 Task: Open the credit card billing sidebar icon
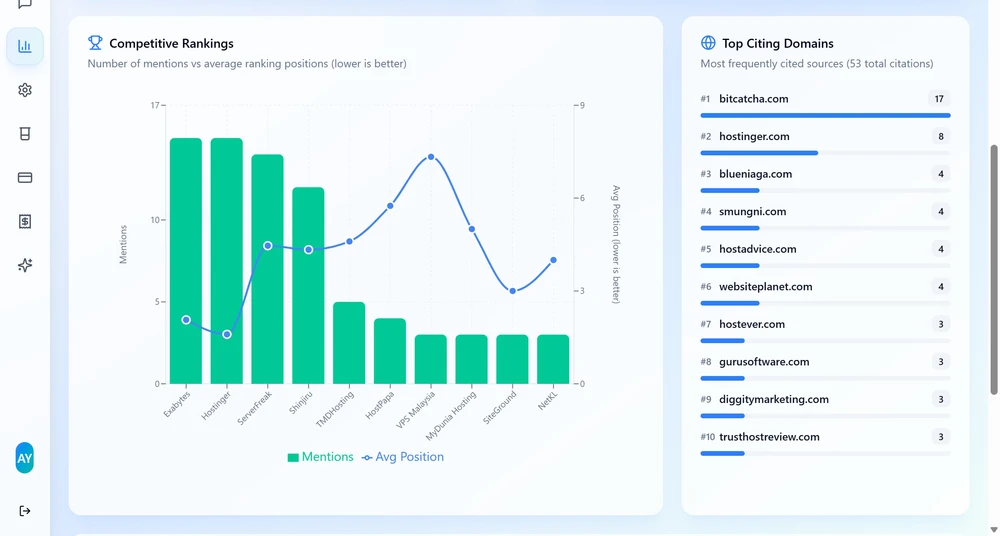pos(25,177)
